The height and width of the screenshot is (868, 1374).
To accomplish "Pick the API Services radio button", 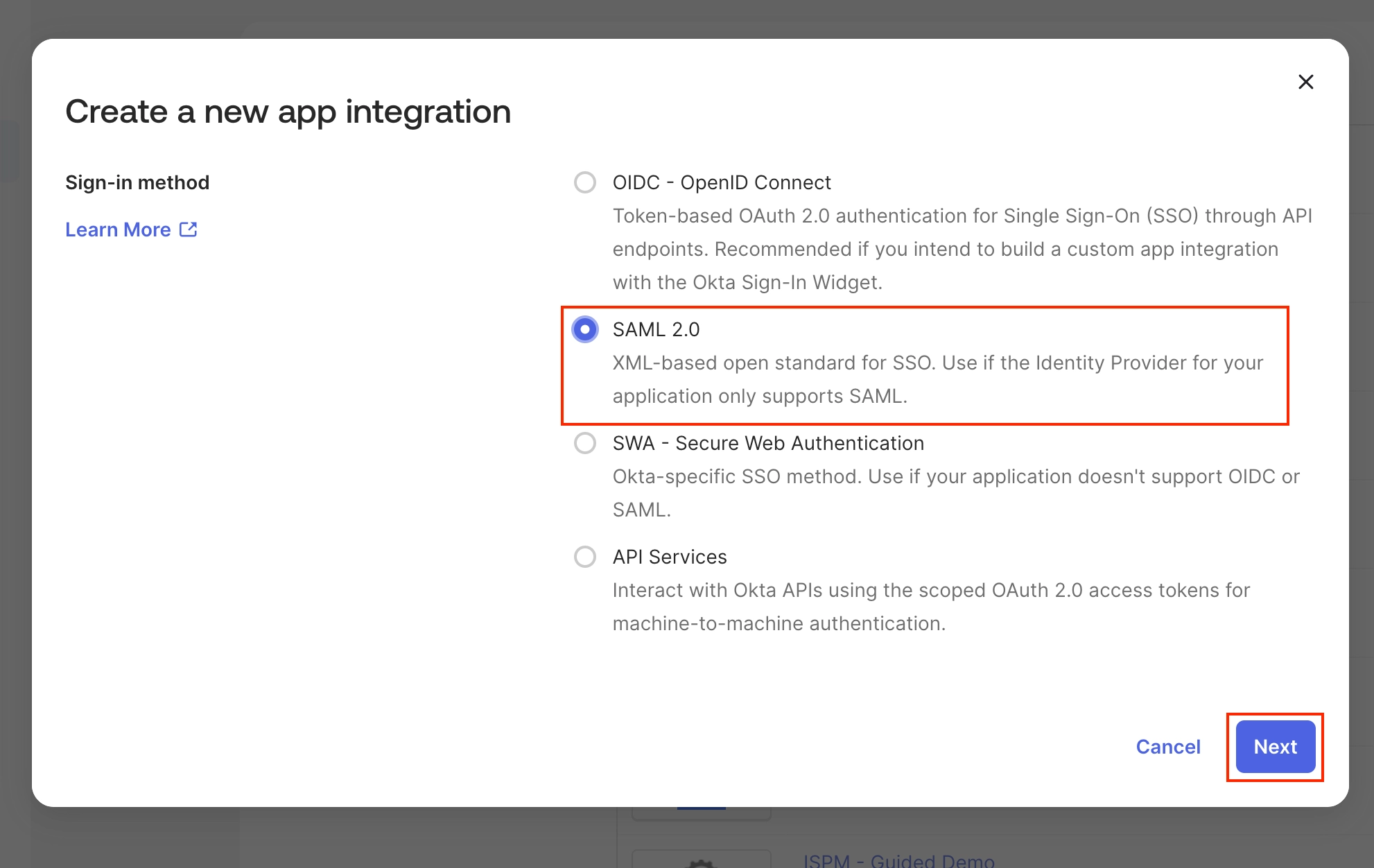I will coord(584,557).
